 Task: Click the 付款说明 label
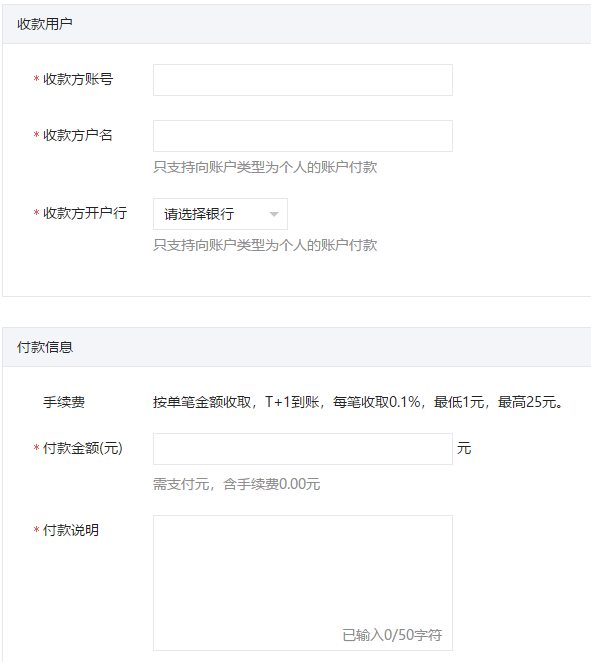71,530
